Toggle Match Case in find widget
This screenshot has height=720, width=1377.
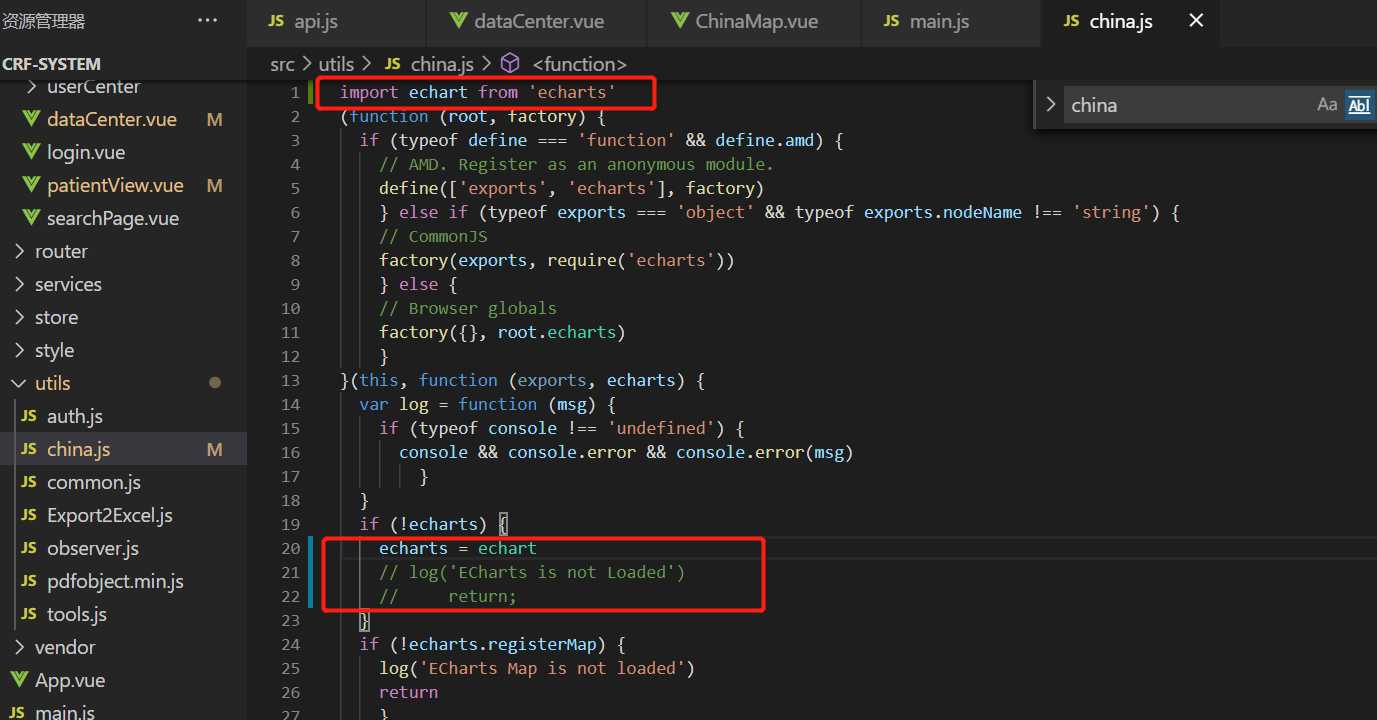tap(1327, 105)
